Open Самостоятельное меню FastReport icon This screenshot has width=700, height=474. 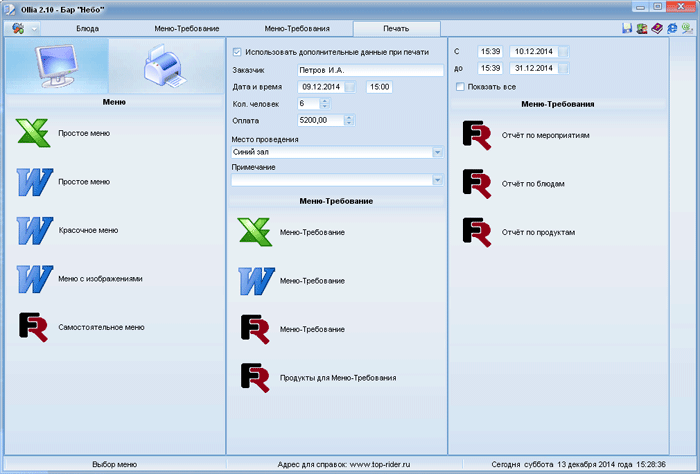33,327
